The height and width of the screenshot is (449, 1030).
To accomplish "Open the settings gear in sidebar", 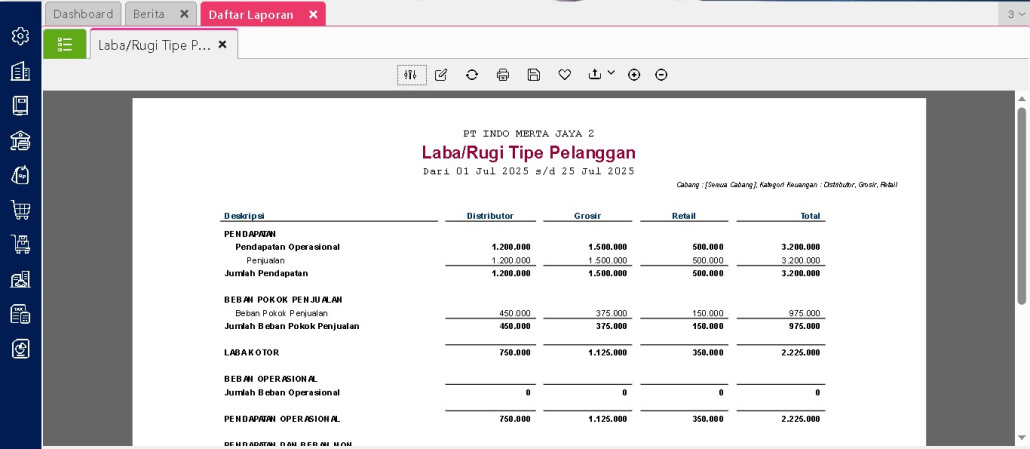I will pos(20,36).
